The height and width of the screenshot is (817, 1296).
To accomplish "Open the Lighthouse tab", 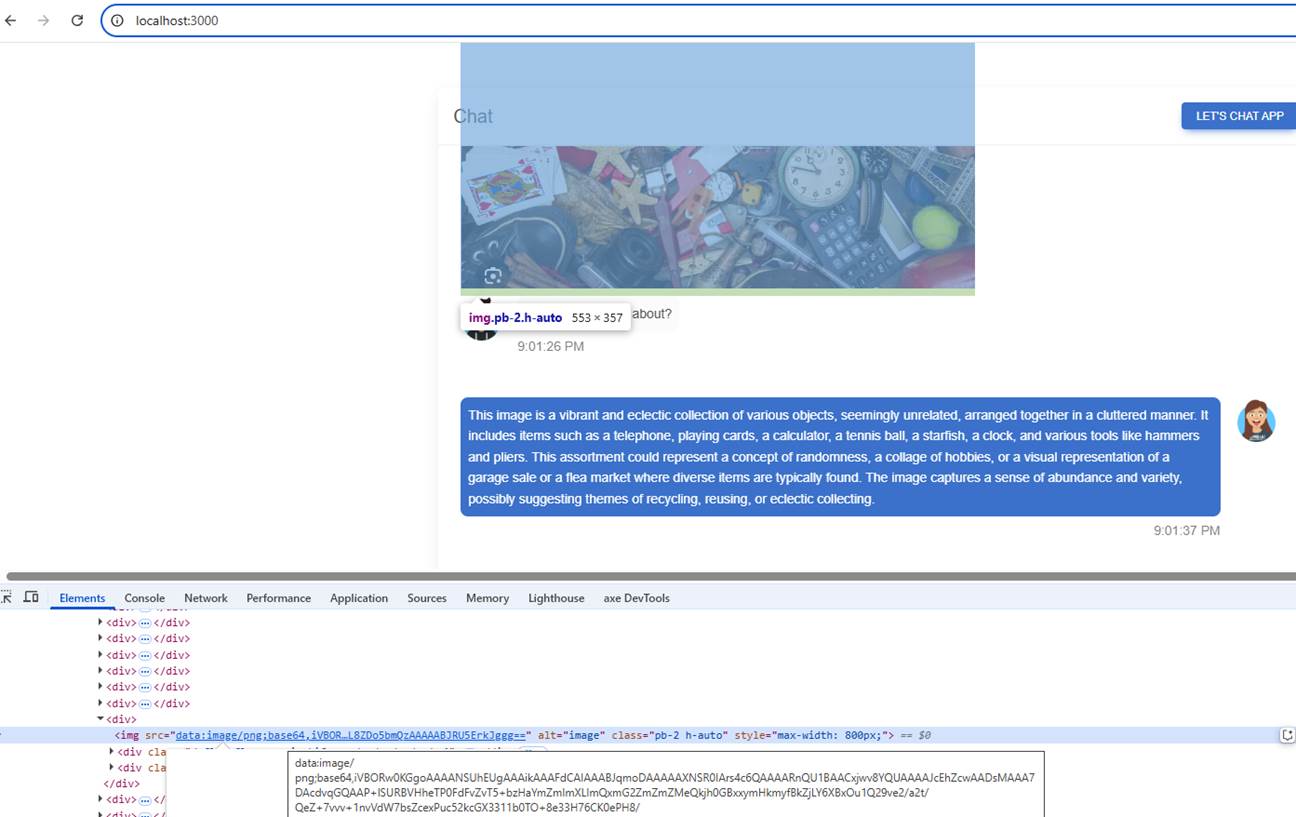I will (556, 598).
